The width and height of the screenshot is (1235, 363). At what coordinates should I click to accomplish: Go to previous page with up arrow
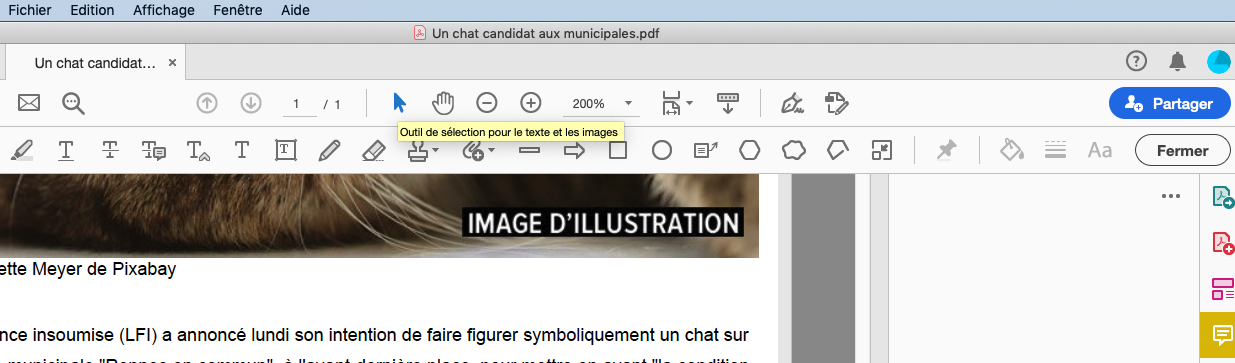207,102
